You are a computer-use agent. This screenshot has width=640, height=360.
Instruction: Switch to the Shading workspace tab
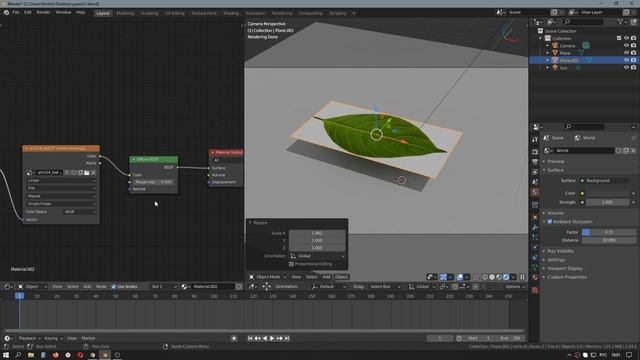coord(231,13)
